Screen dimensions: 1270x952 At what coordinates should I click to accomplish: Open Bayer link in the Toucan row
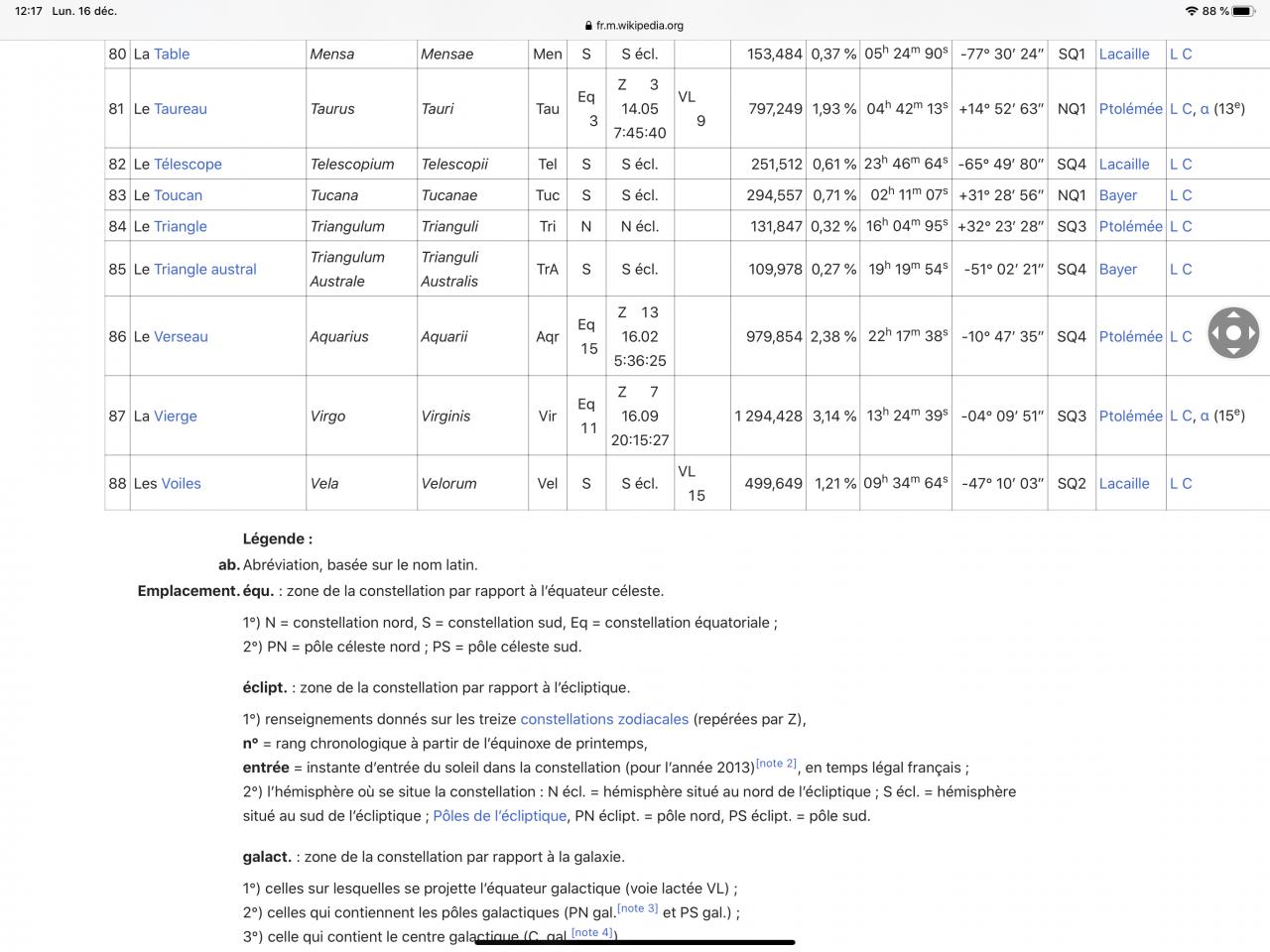click(1118, 195)
